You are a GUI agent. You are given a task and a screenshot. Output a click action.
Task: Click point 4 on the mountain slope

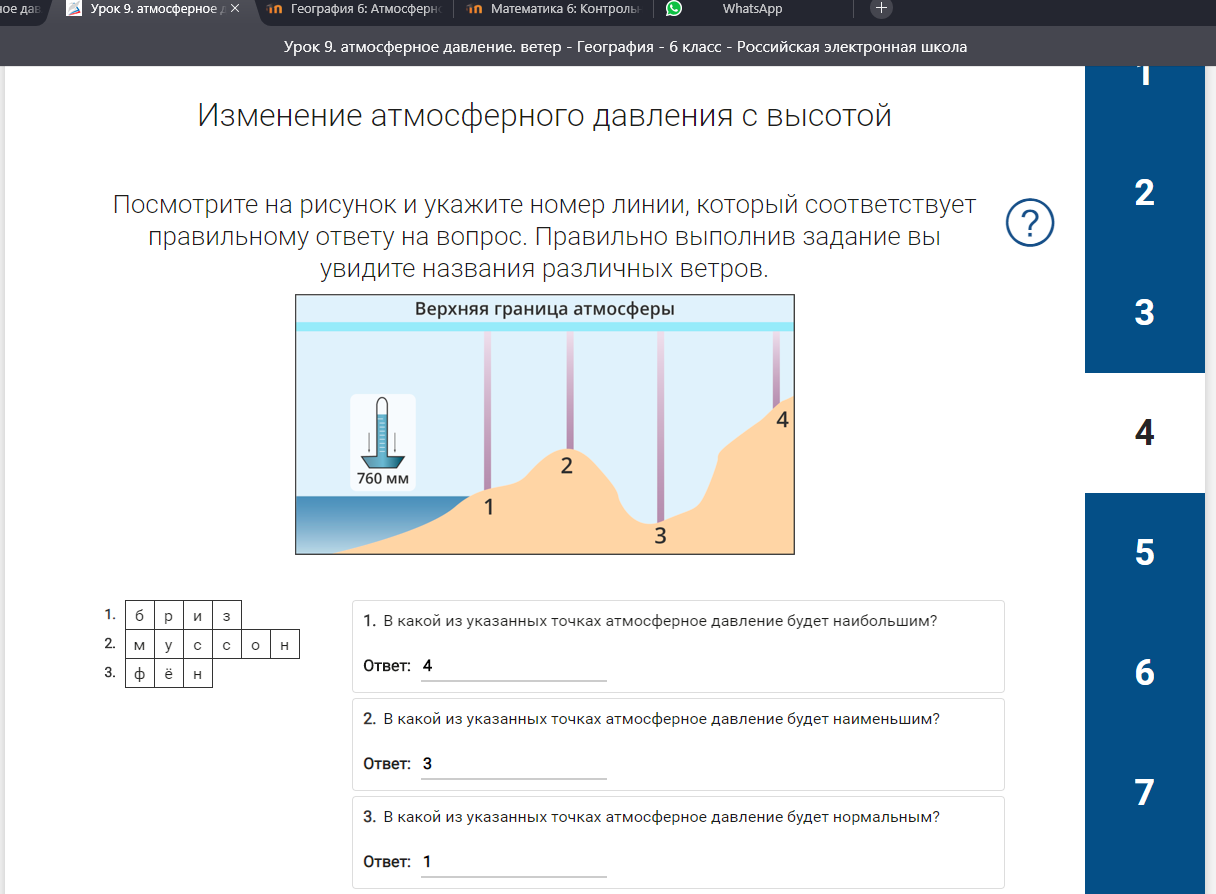782,420
